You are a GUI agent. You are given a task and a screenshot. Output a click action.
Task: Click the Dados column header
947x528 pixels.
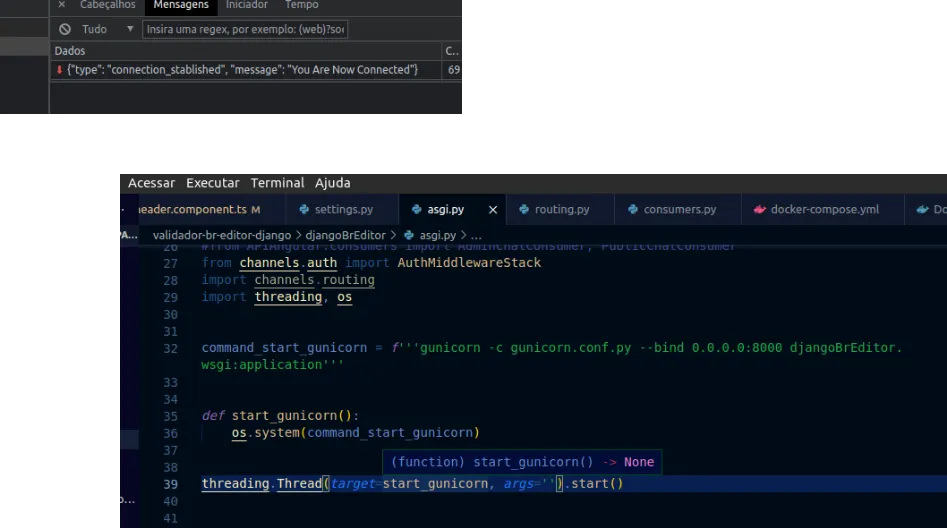pyautogui.click(x=70, y=50)
